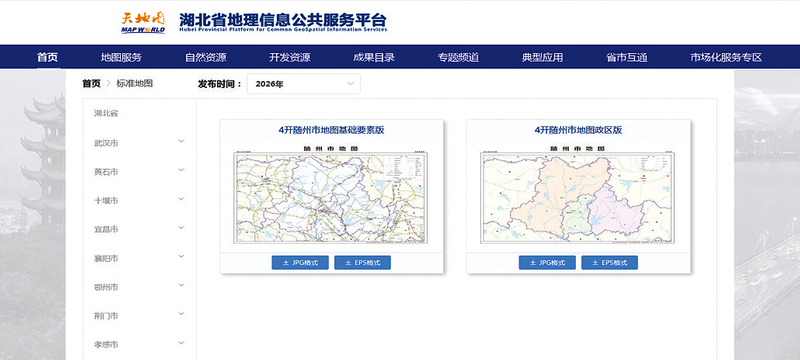Download JPG格式 of the 政区版 map

[547, 263]
